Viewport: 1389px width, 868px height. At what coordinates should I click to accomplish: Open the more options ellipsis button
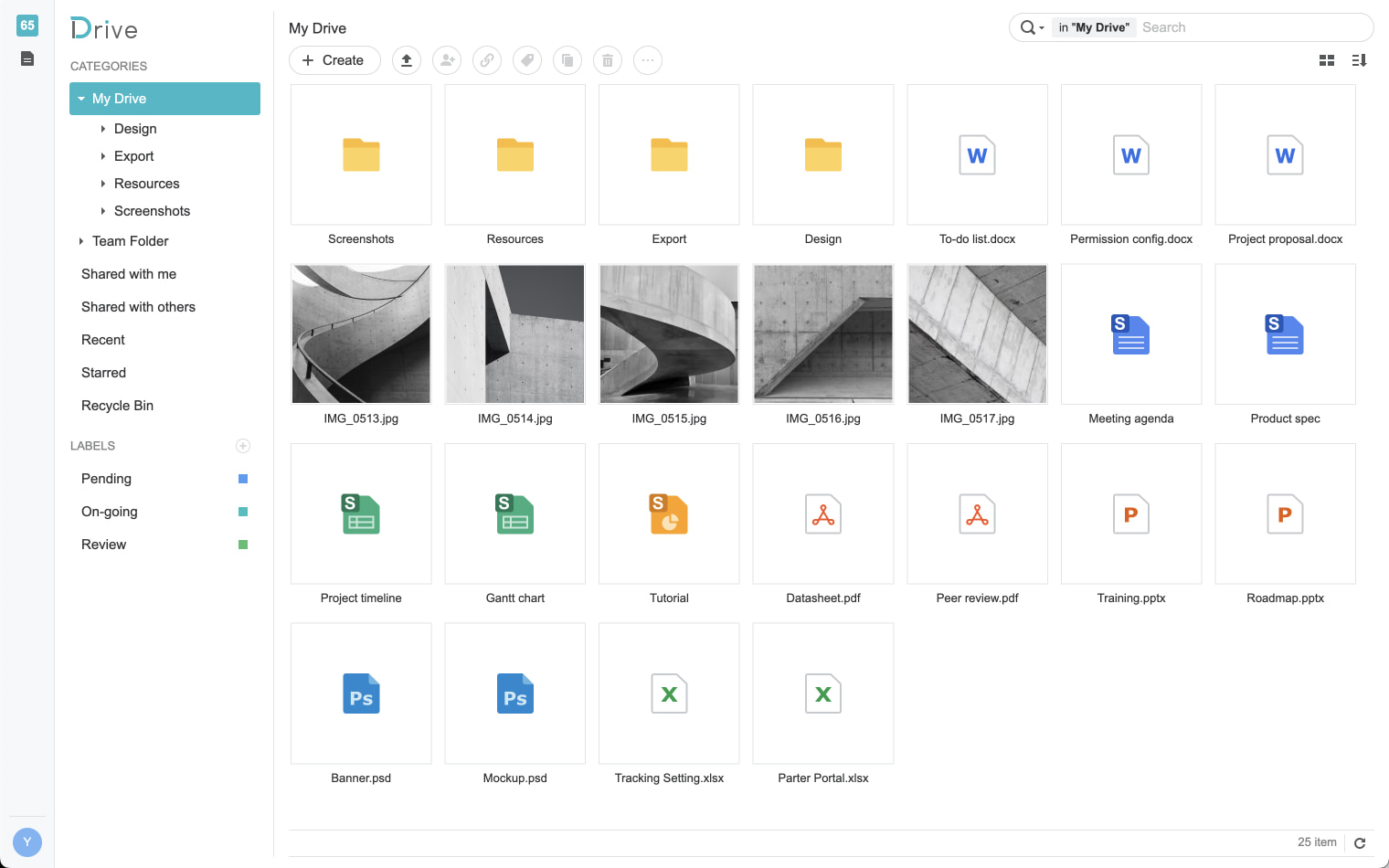click(x=648, y=60)
